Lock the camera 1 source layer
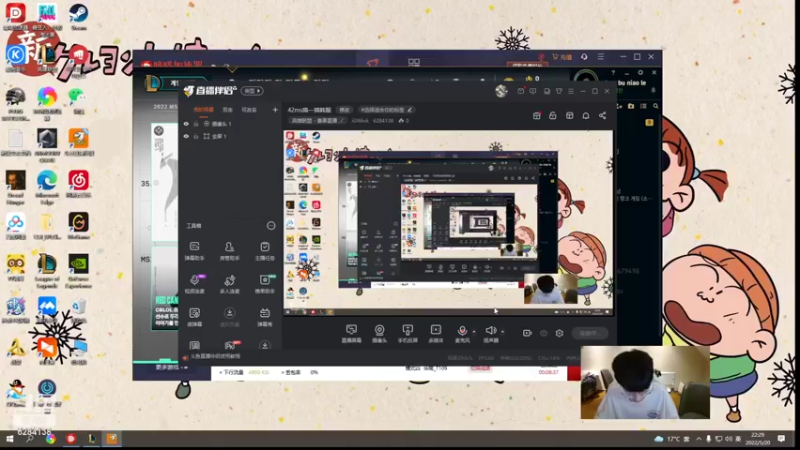 (196, 124)
